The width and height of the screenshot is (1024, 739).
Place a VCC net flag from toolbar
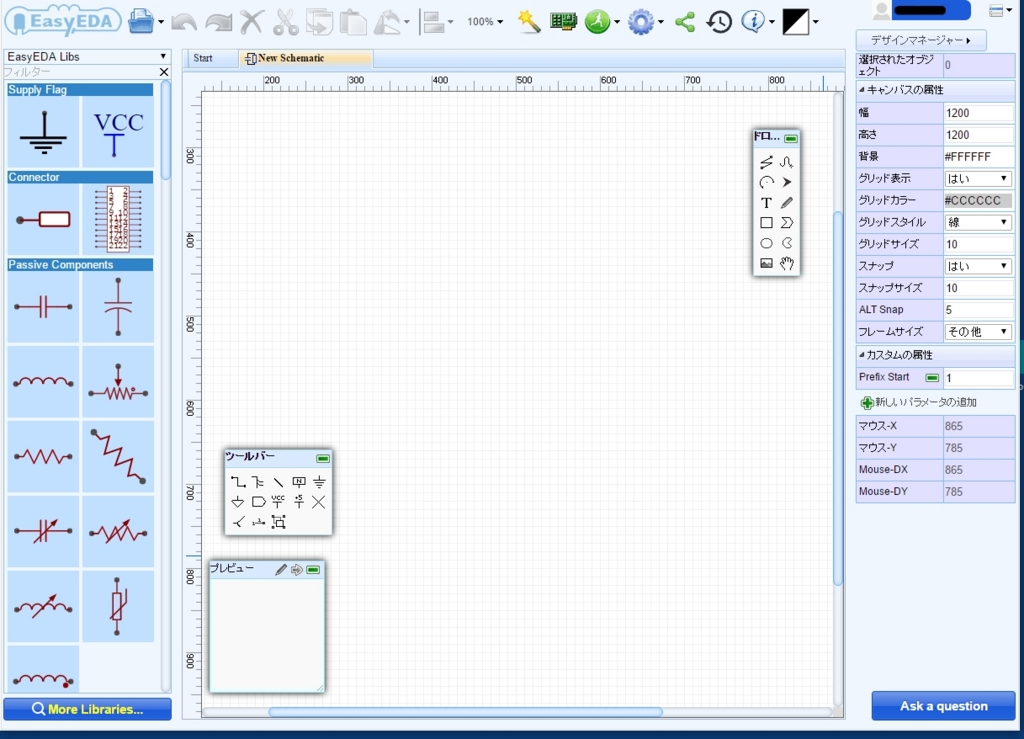click(278, 501)
